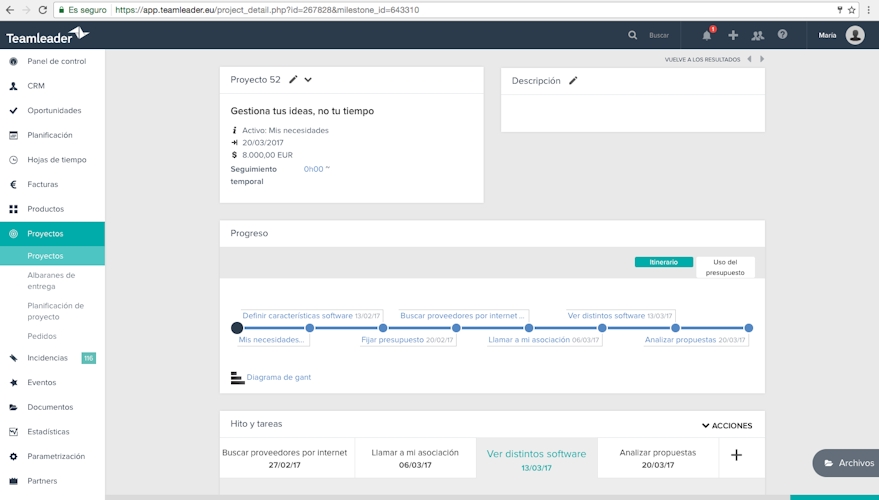This screenshot has width=879, height=500.
Task: Edit the Descripción with pencil icon
Action: pos(573,81)
